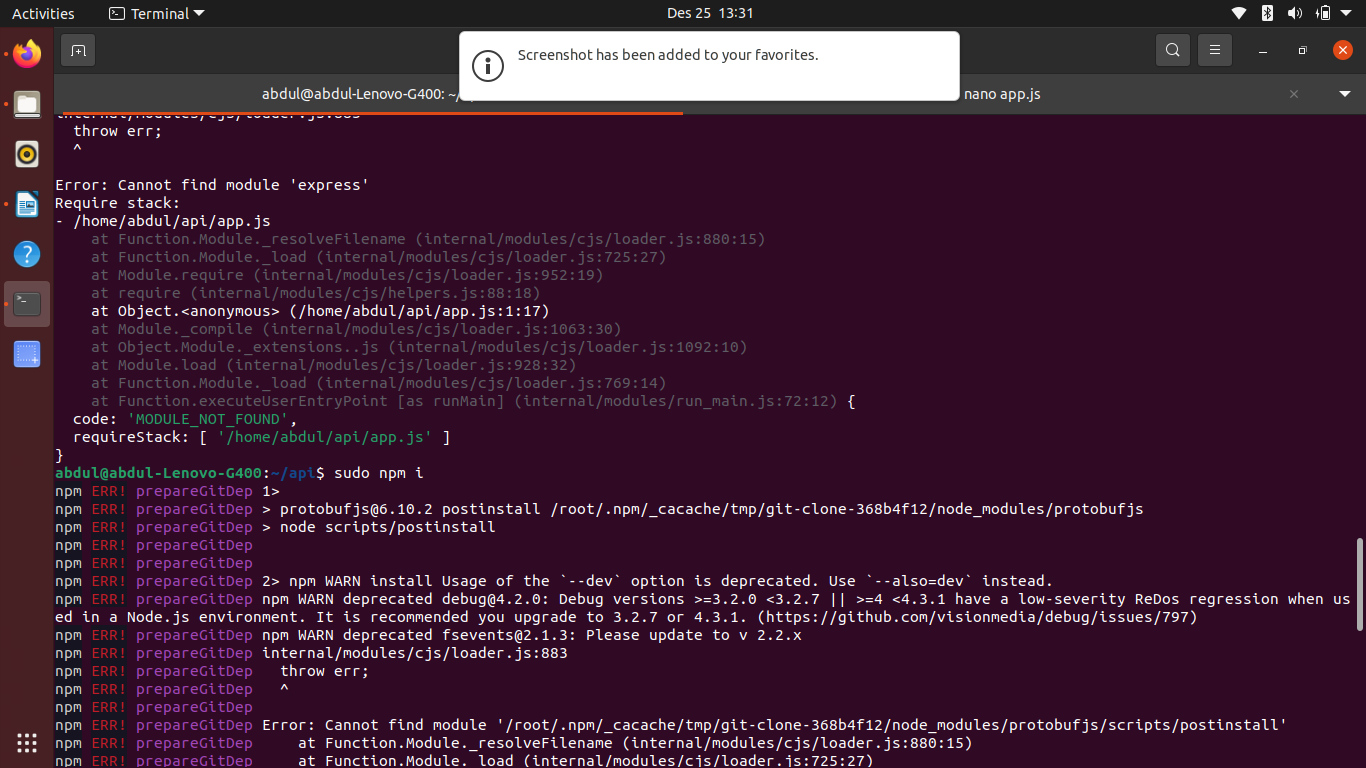Open the Help application from the dock
The image size is (1366, 768).
pos(26,254)
